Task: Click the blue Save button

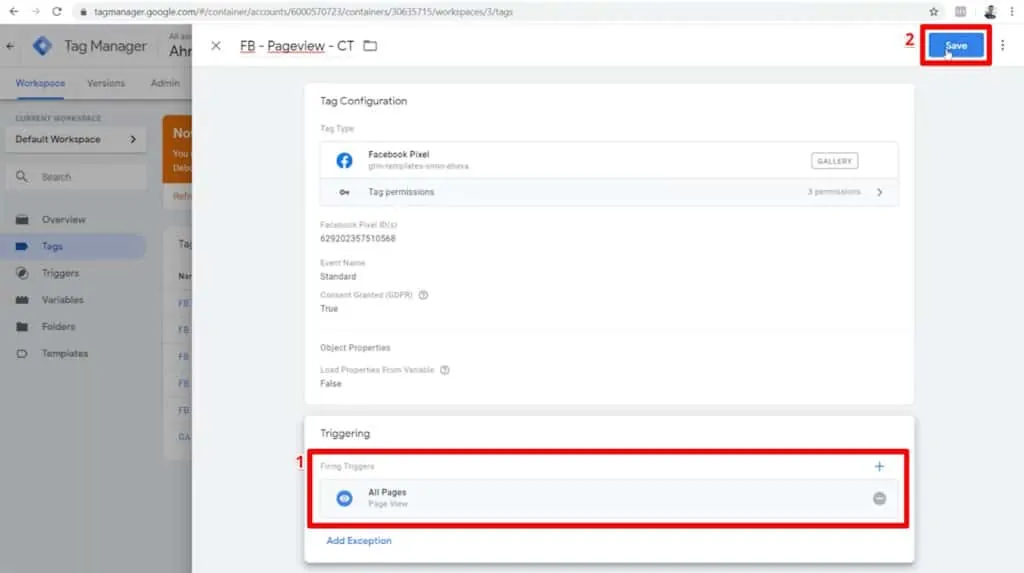Action: point(955,46)
